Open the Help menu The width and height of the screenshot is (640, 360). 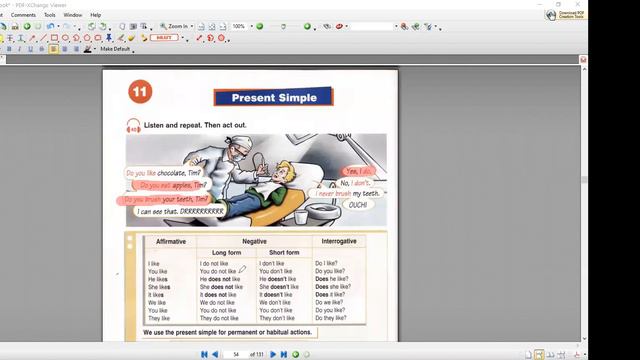click(x=96, y=15)
